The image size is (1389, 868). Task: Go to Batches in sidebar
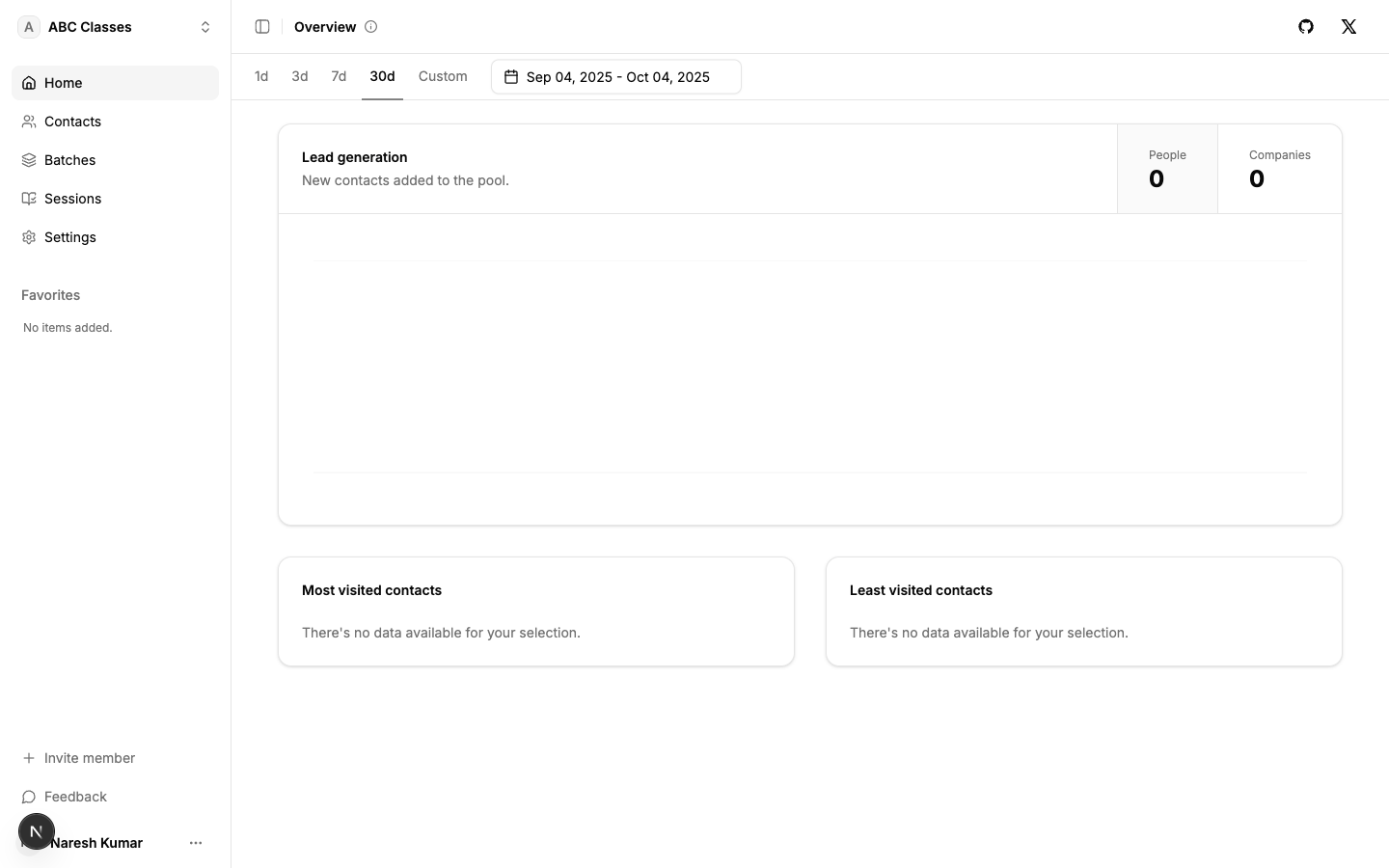[x=69, y=160]
